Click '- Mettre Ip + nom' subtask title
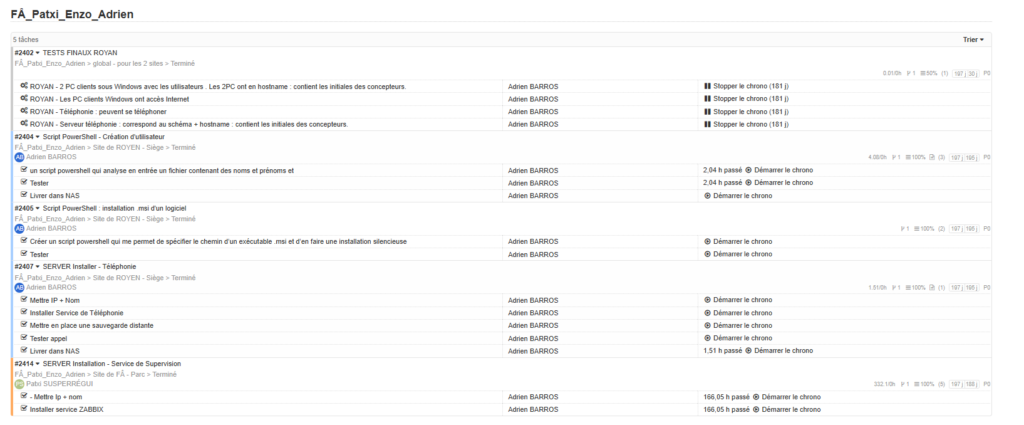 (x=56, y=397)
